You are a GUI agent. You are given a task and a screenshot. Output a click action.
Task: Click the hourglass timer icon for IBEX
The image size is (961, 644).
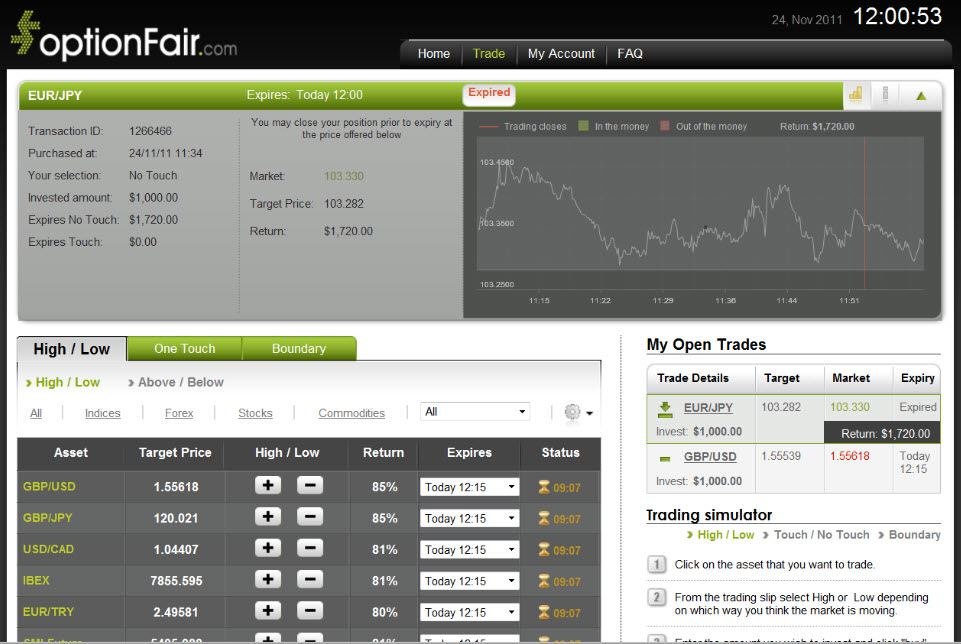tap(544, 581)
